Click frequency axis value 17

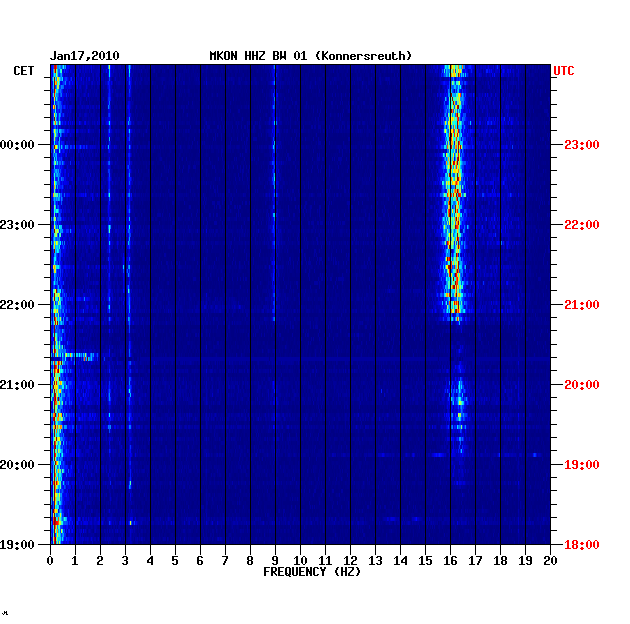[x=475, y=561]
